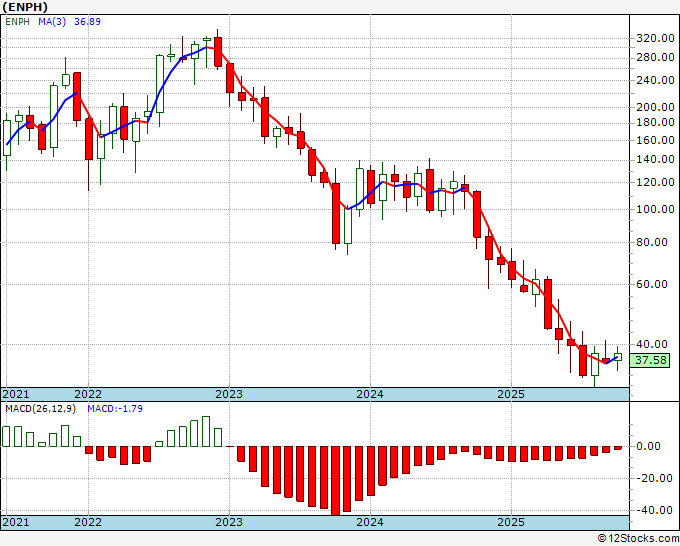Click the MA(3) indicator label
Viewport: 680px width, 546px height.
(52, 21)
